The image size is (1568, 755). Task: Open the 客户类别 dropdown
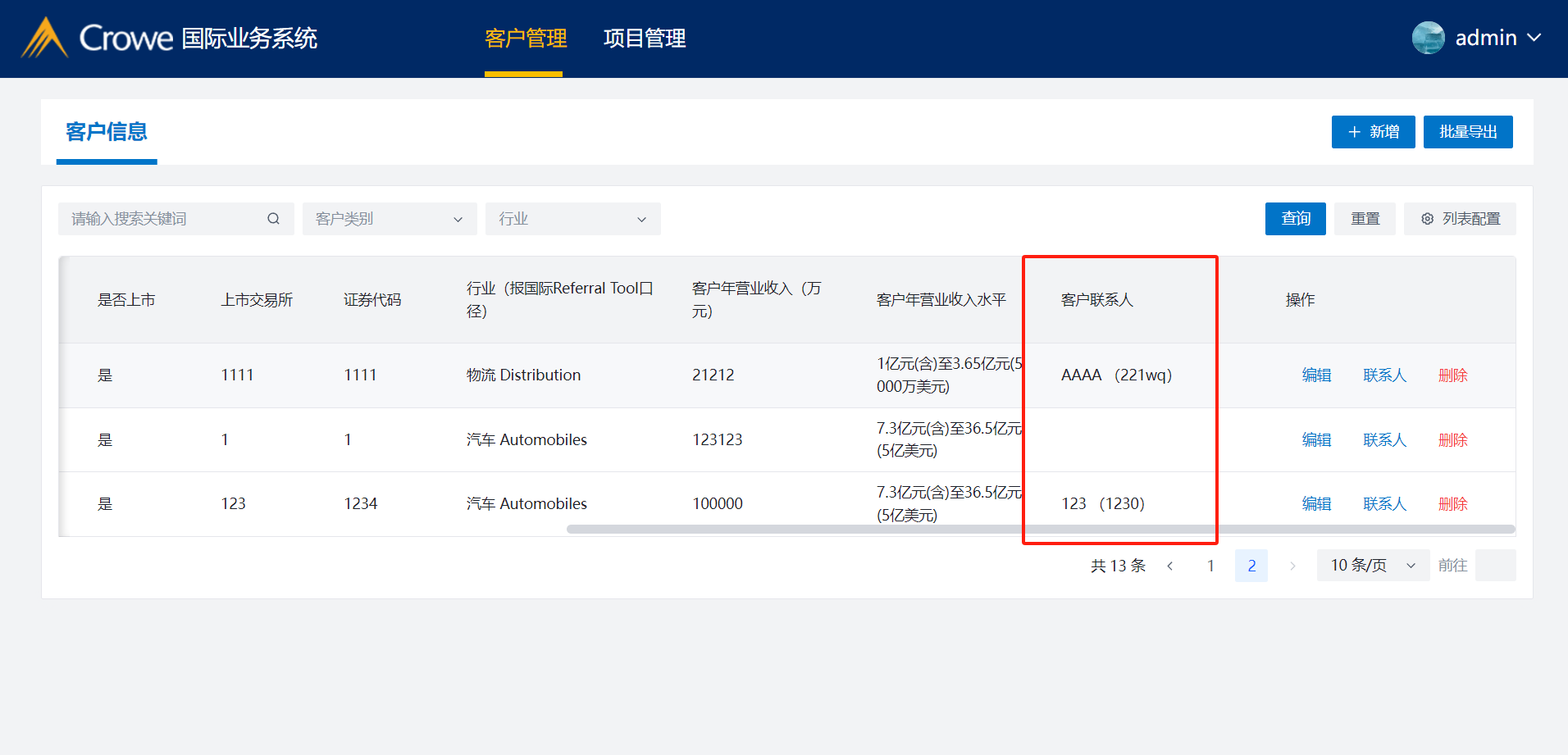tap(389, 219)
